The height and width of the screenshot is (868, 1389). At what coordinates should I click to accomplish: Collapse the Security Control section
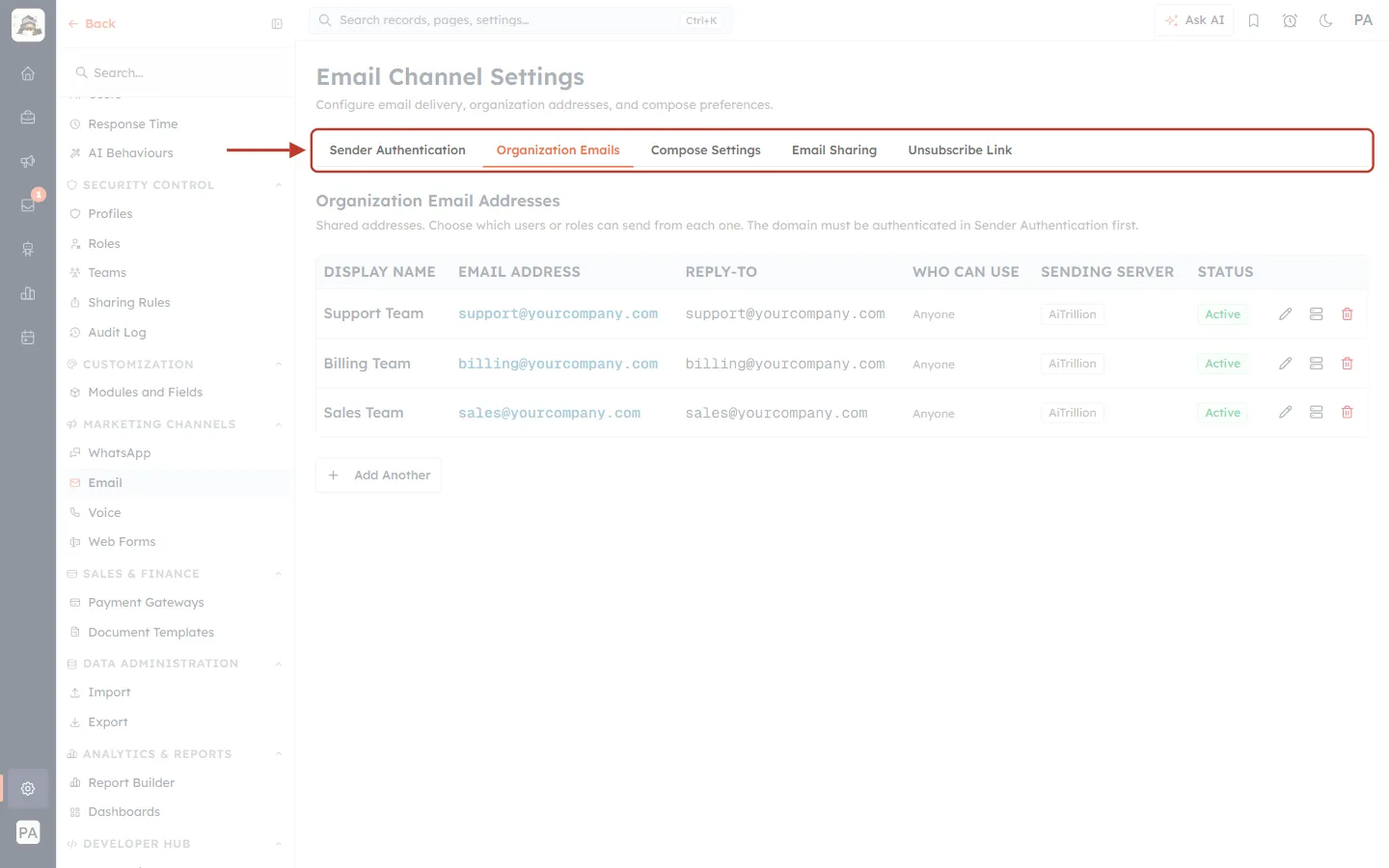tap(279, 185)
